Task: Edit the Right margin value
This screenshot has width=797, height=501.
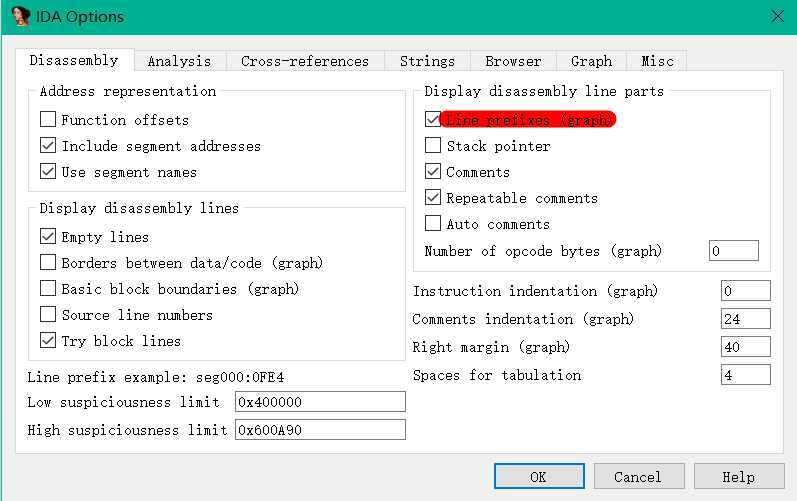Action: point(746,347)
